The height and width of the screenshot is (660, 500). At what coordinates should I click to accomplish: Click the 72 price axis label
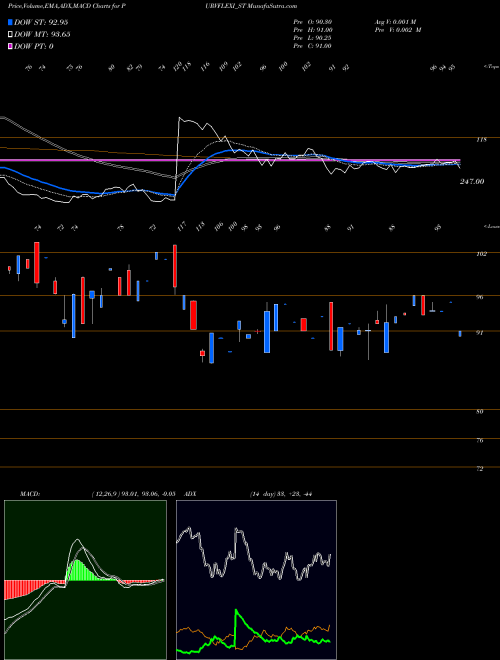pyautogui.click(x=480, y=468)
